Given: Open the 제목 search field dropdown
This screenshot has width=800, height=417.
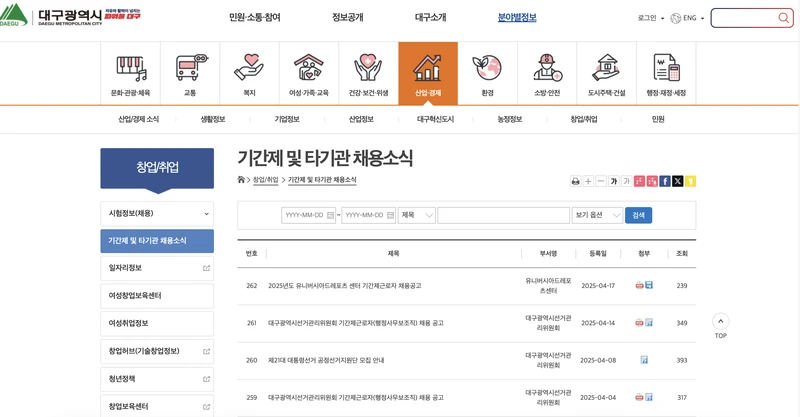Looking at the screenshot, I should (417, 215).
